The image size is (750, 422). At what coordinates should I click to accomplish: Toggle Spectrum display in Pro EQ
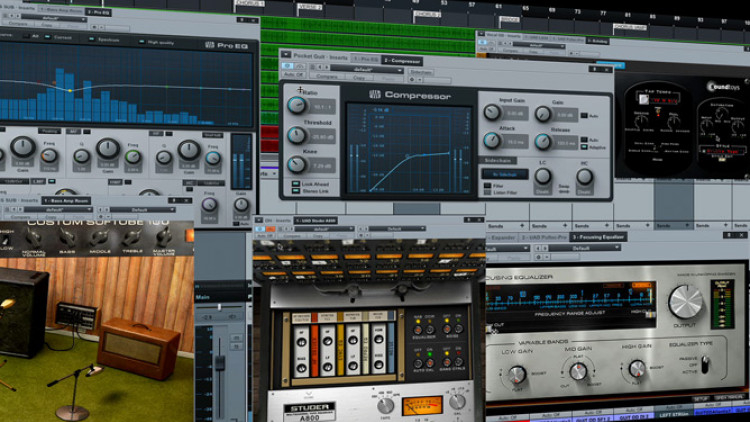[91, 39]
